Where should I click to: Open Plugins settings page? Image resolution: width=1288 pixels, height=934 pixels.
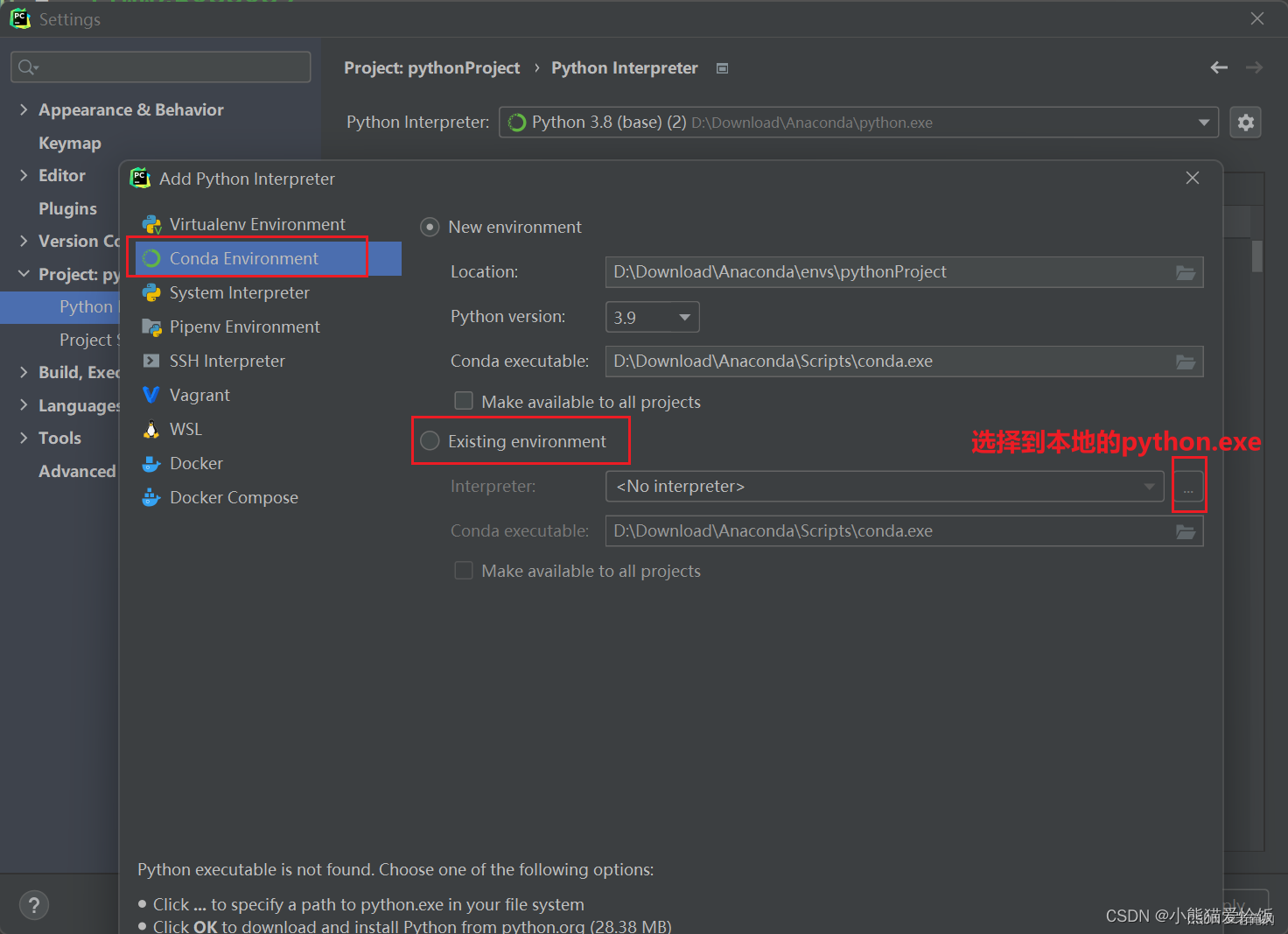tap(67, 208)
